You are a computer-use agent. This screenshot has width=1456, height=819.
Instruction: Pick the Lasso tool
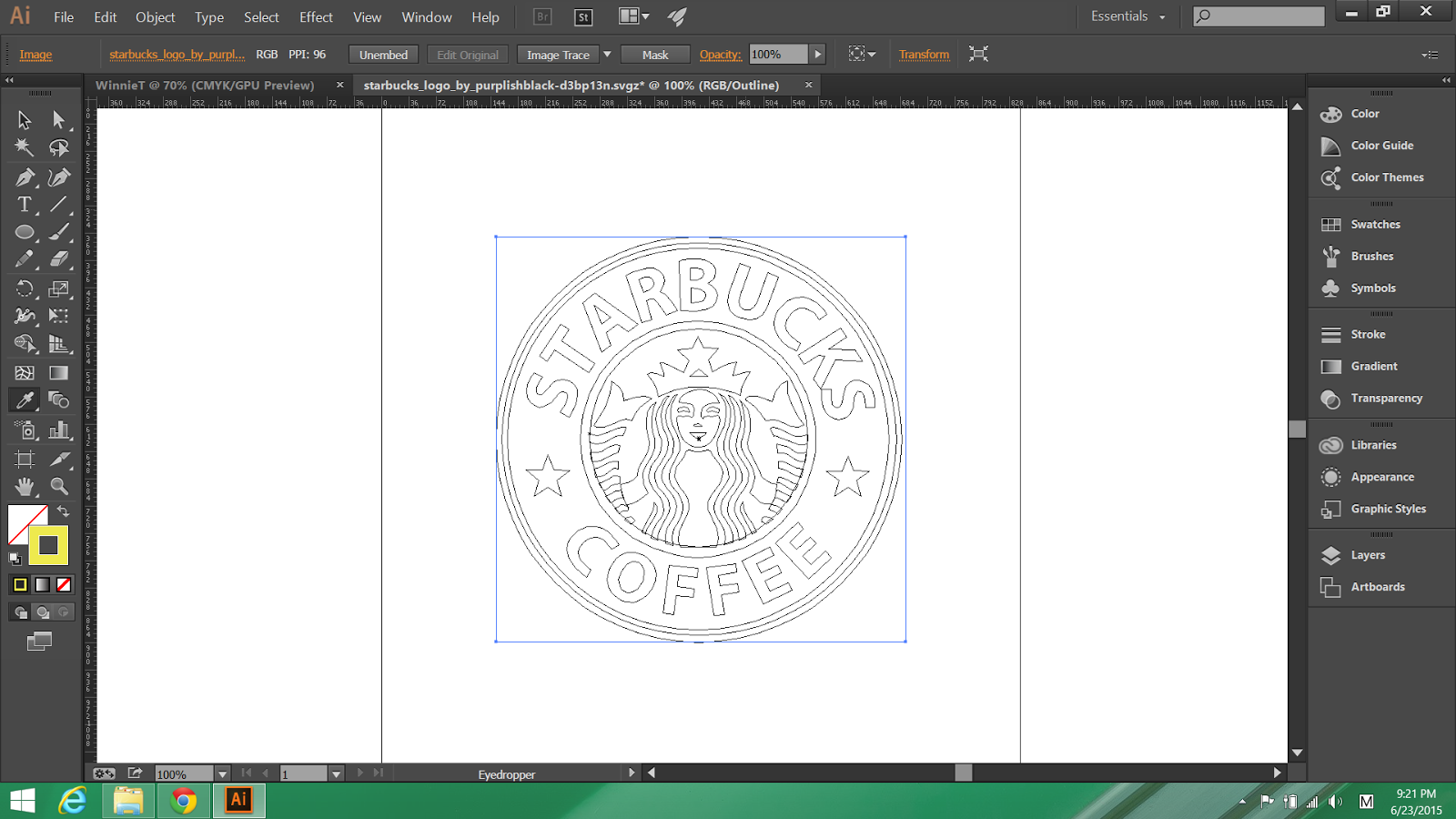59,147
